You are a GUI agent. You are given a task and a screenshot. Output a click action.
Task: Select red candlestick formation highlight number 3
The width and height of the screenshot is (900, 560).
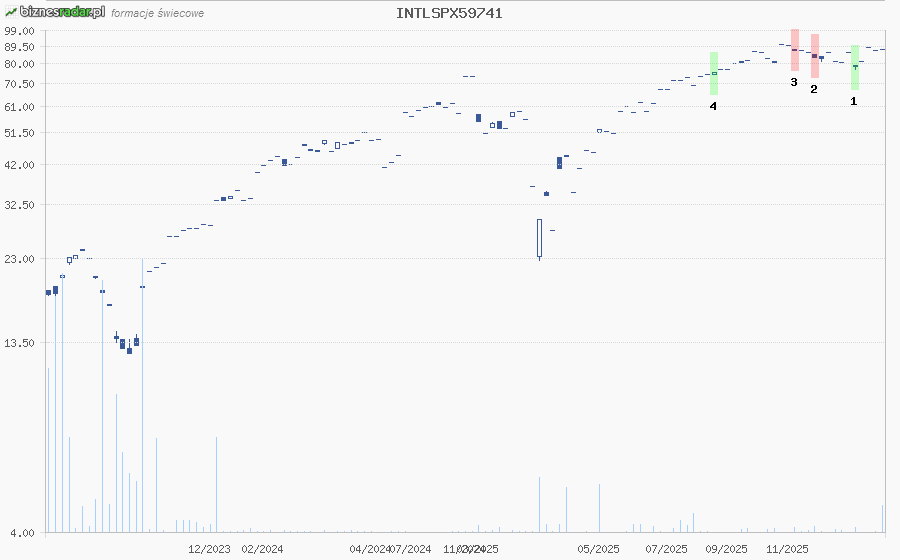(x=794, y=50)
